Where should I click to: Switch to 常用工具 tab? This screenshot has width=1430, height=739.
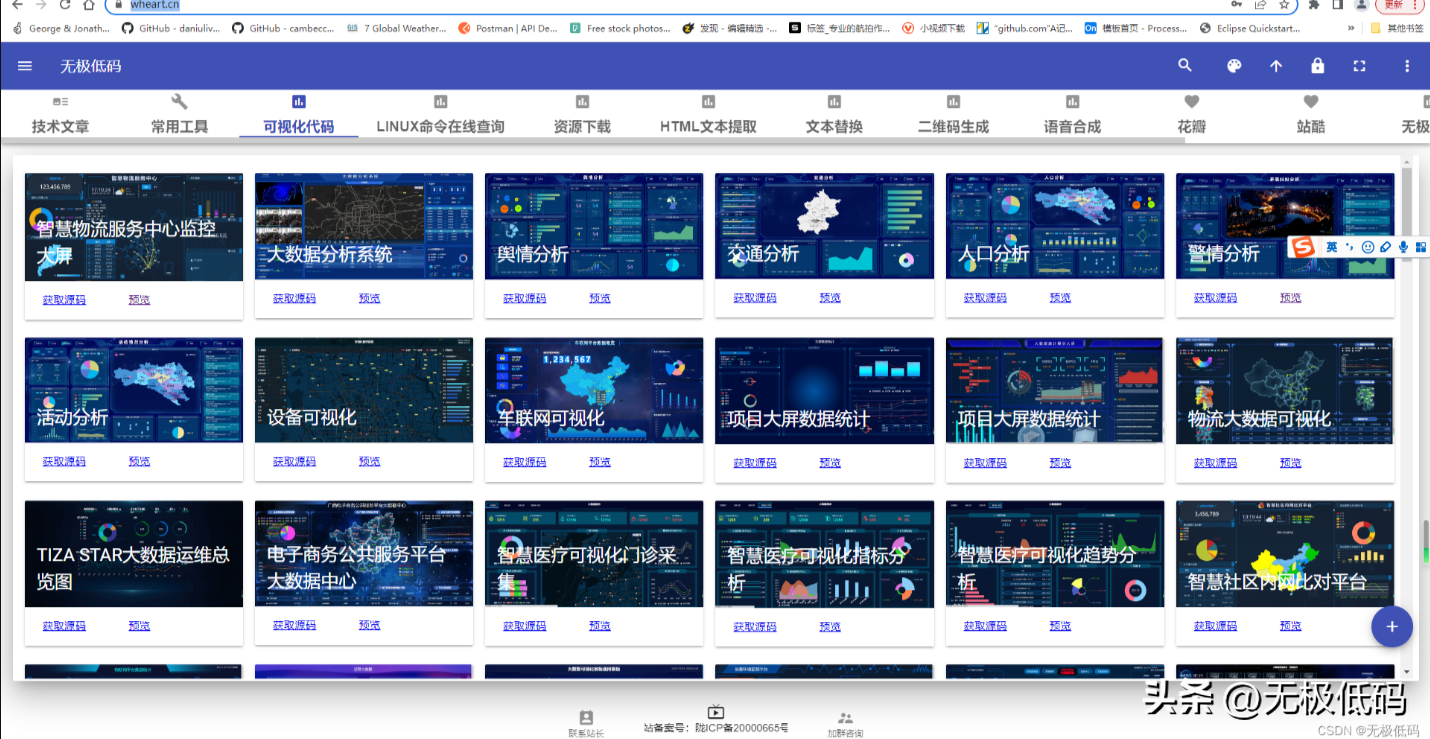pos(179,116)
